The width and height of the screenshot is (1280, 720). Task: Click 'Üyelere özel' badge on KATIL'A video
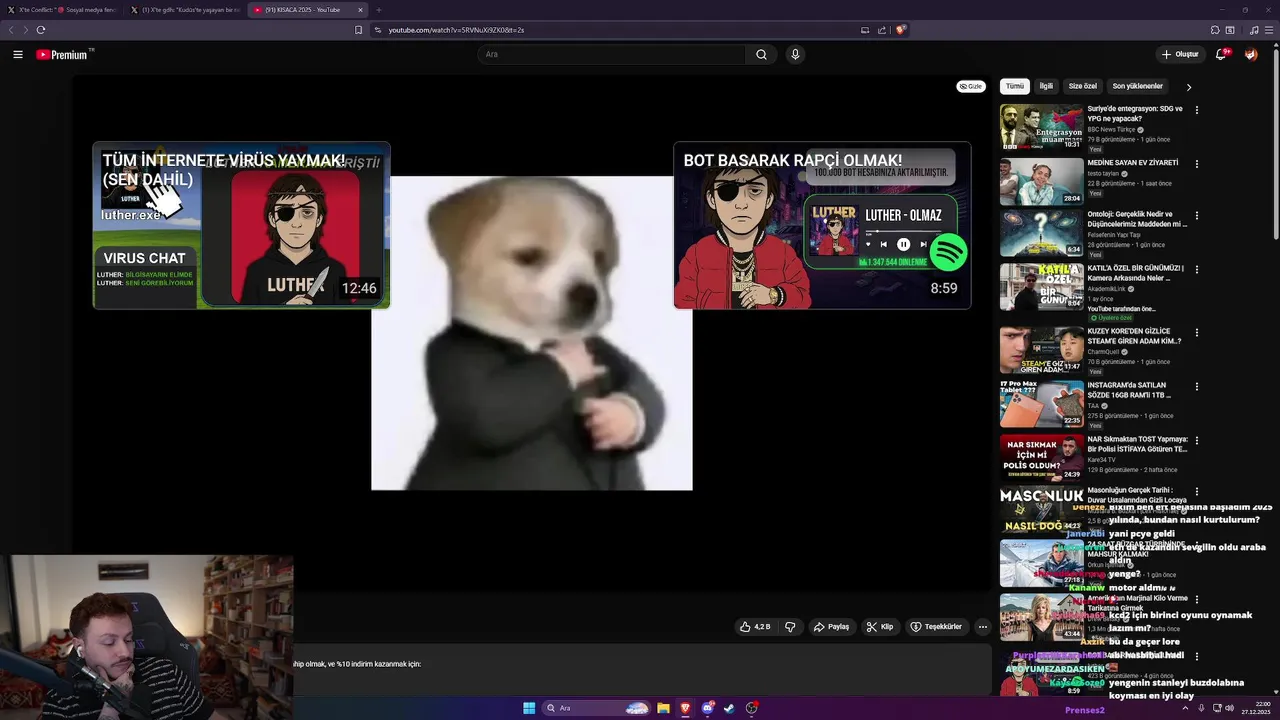pyautogui.click(x=1110, y=318)
